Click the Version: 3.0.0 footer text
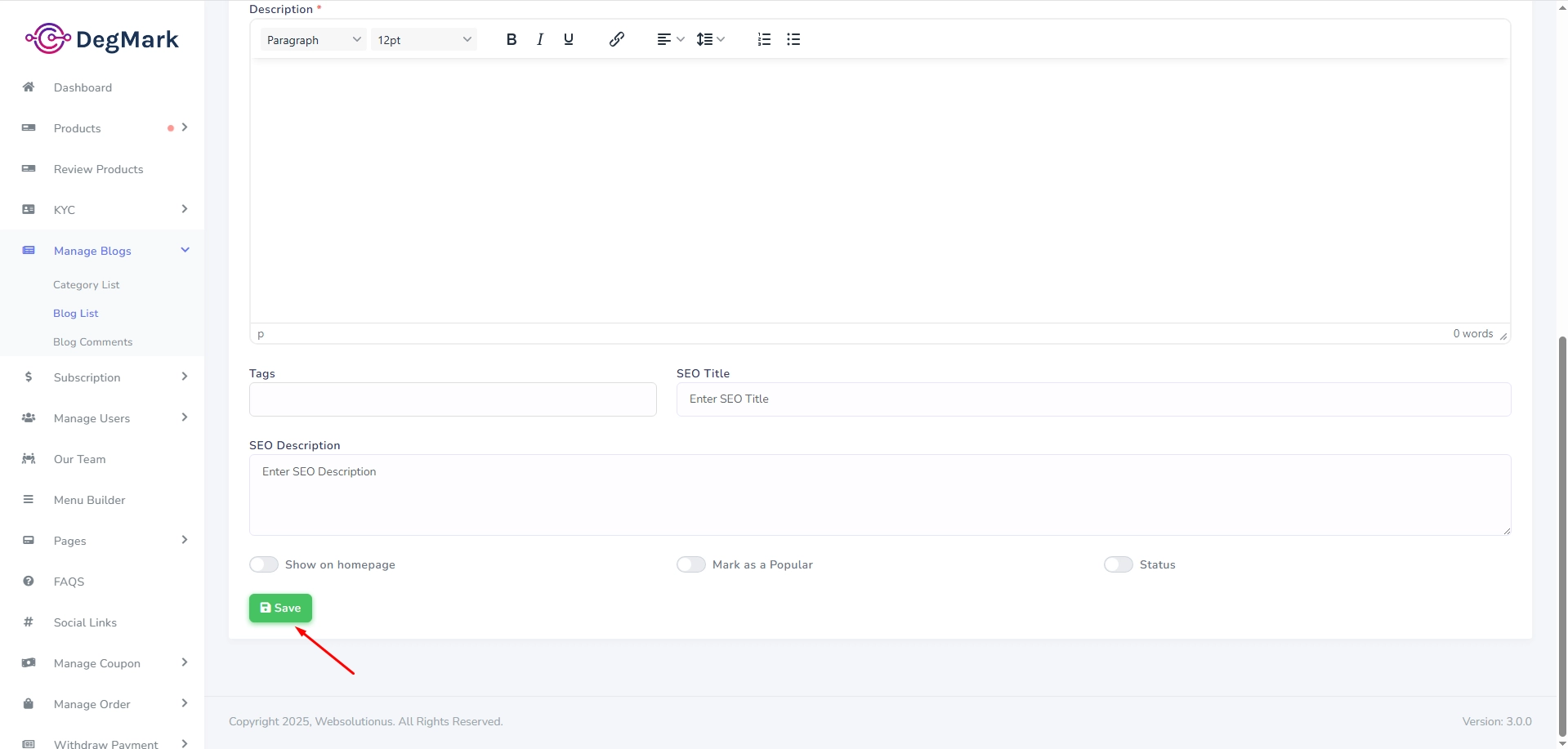The height and width of the screenshot is (749, 1568). [x=1497, y=721]
